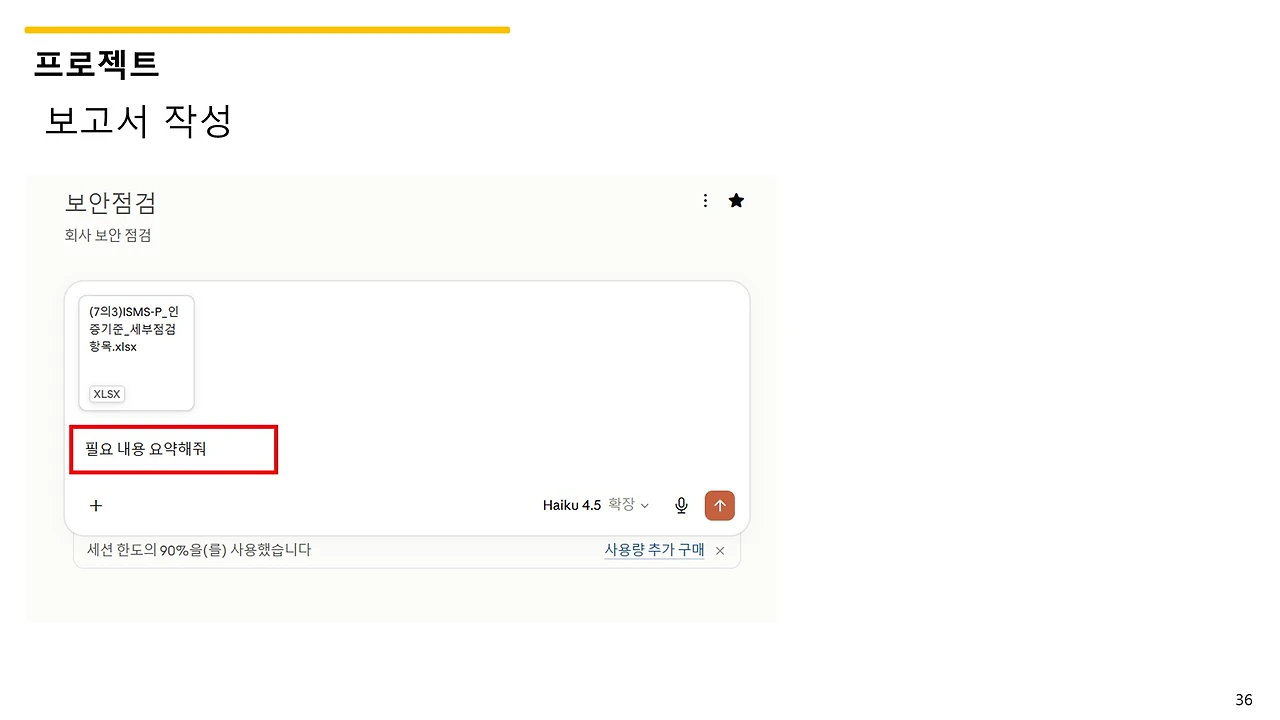Open the attached ISMS-P xlsx file card
Image resolution: width=1280 pixels, height=720 pixels.
[136, 353]
